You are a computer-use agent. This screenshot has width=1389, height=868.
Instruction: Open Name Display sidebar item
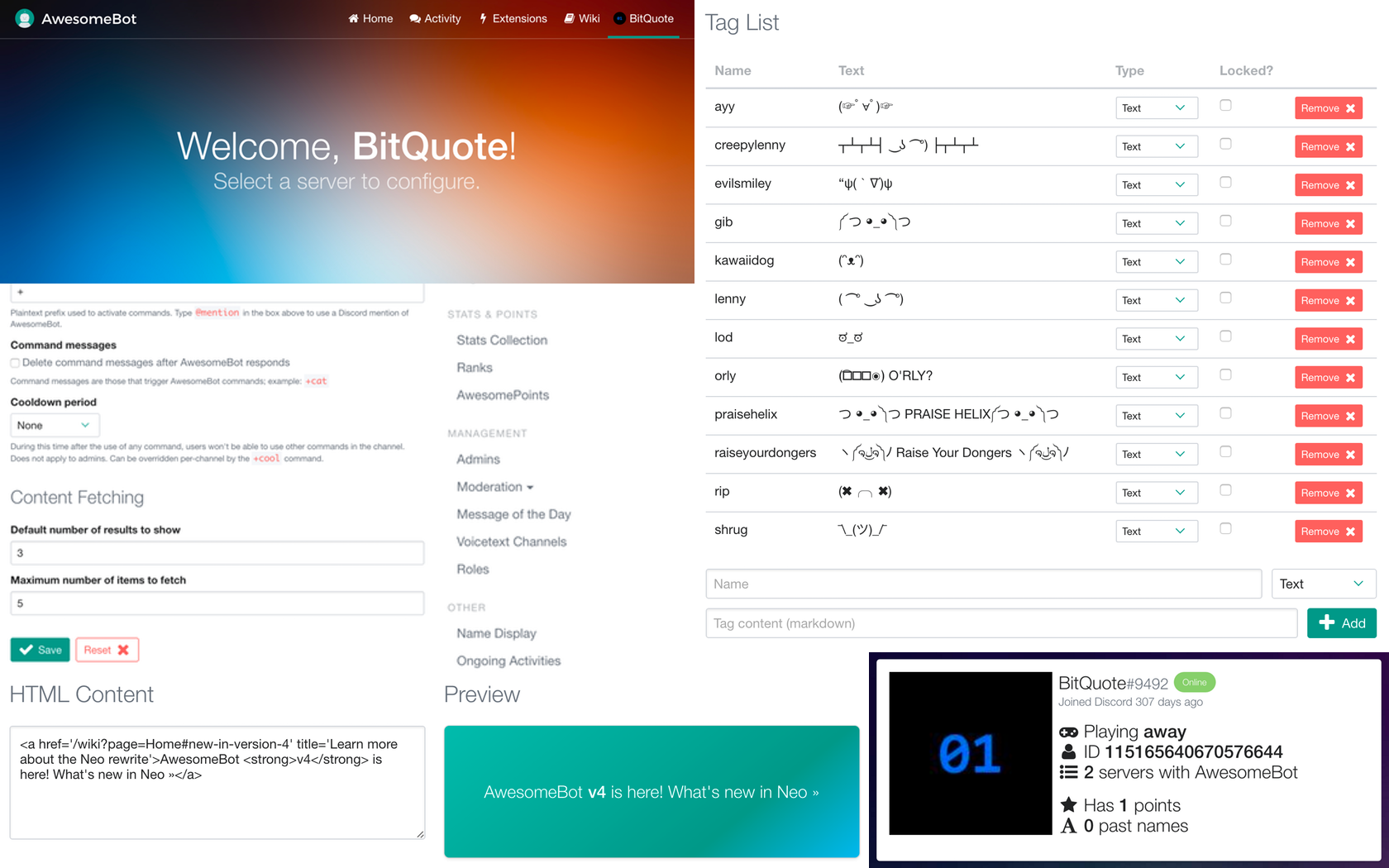click(496, 633)
